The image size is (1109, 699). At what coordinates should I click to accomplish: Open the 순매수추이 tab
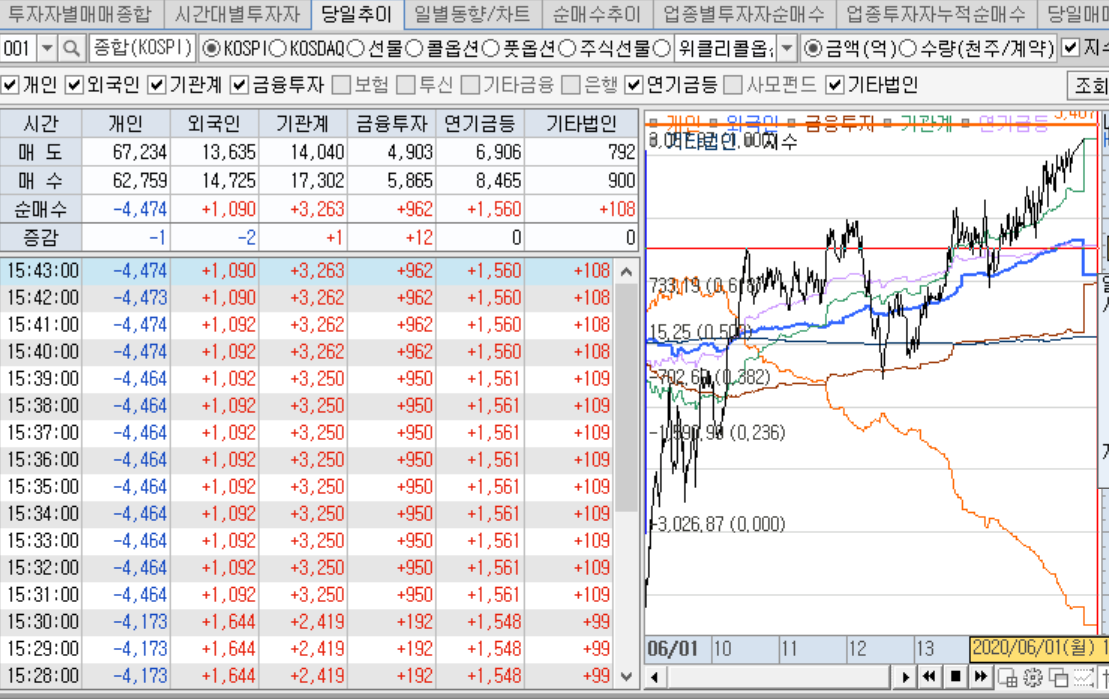(596, 14)
